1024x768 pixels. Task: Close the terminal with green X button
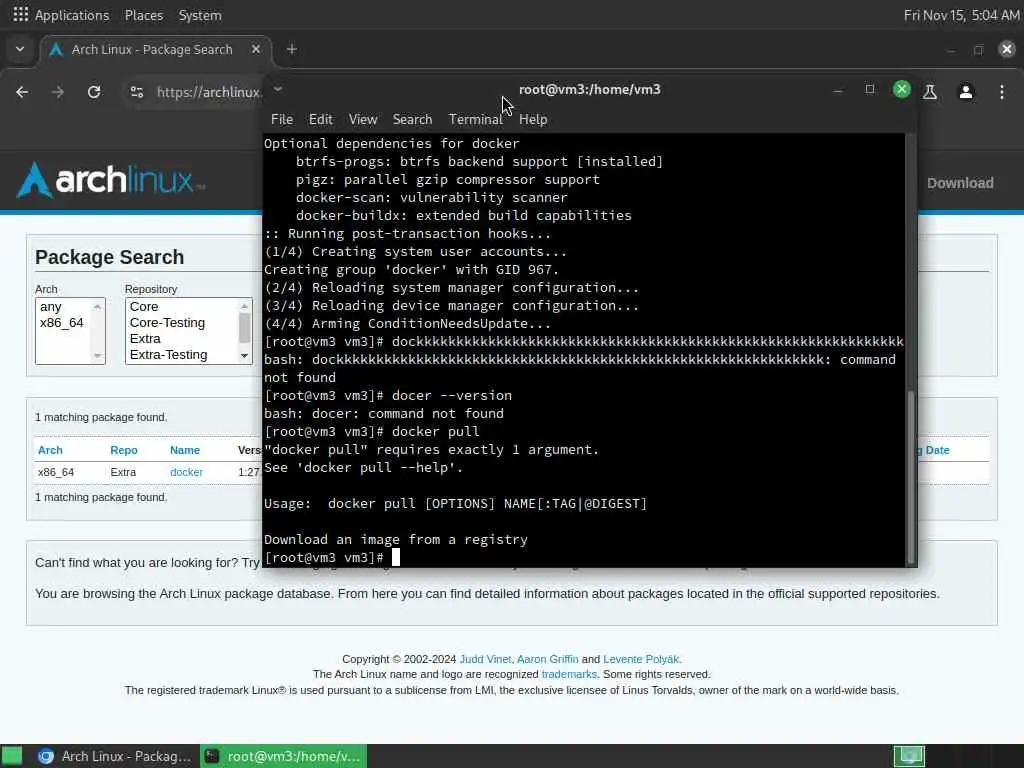click(x=902, y=89)
